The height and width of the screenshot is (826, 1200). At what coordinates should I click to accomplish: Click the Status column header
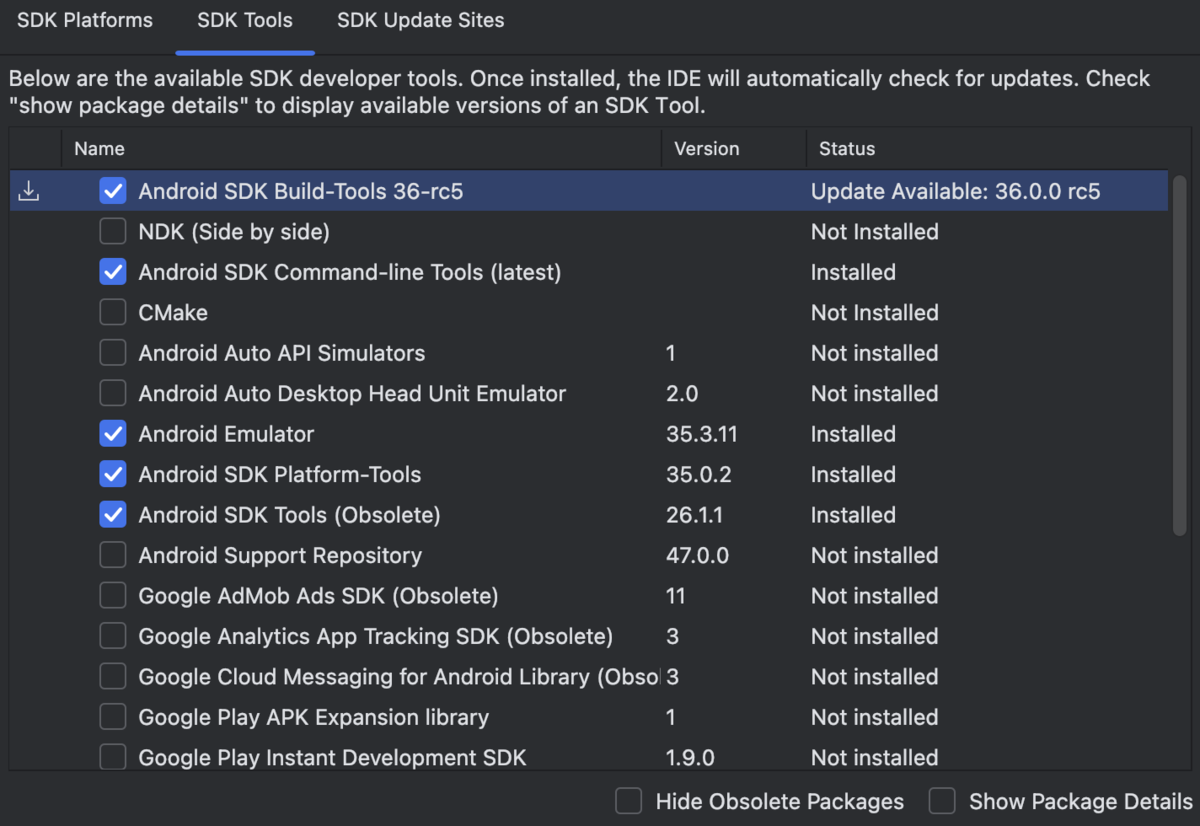(x=987, y=149)
